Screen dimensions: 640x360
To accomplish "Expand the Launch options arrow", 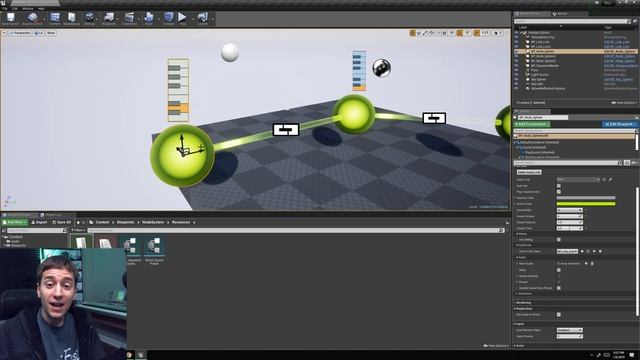I will coord(212,19).
